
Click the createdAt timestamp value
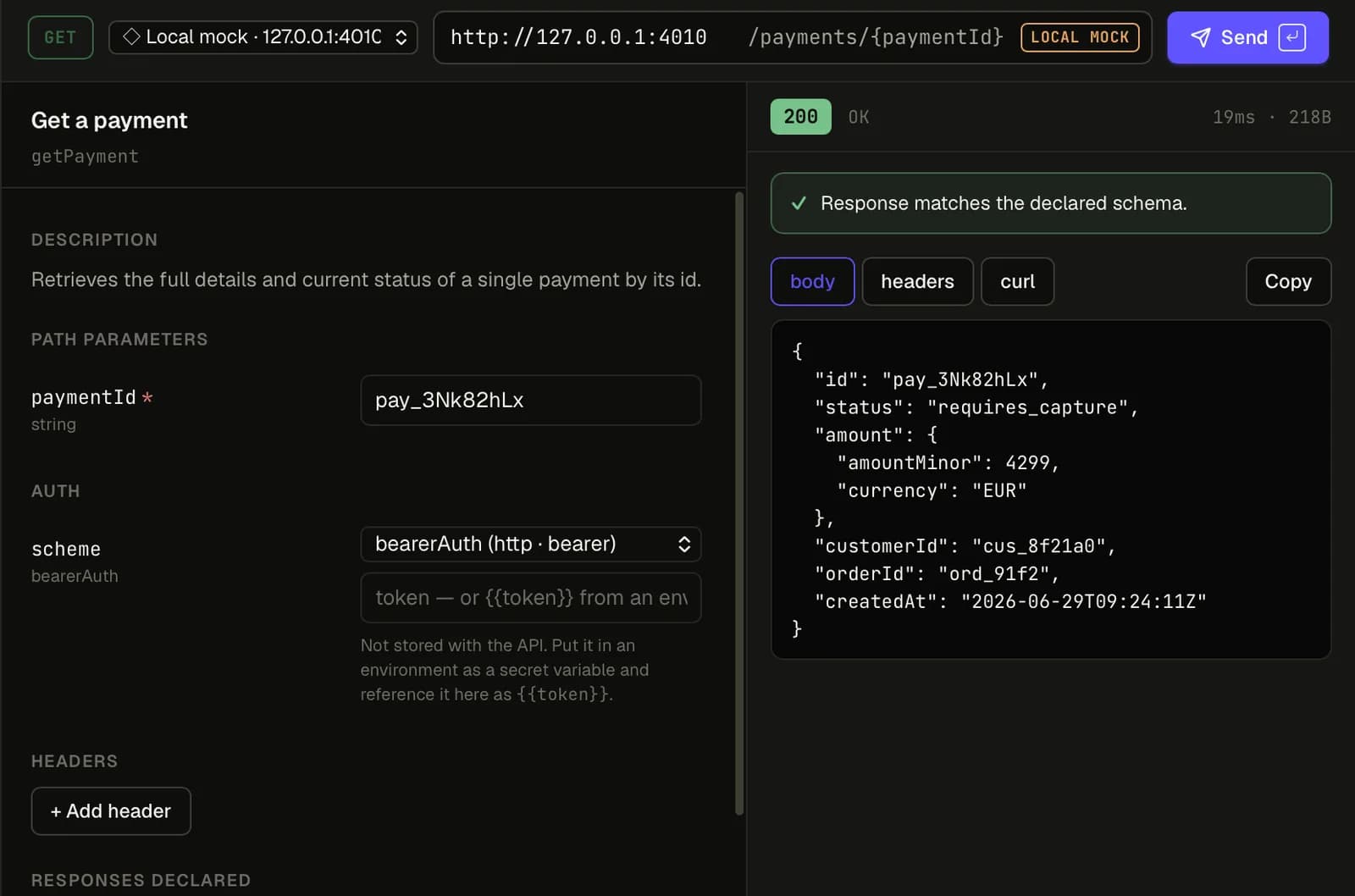pyautogui.click(x=1083, y=601)
